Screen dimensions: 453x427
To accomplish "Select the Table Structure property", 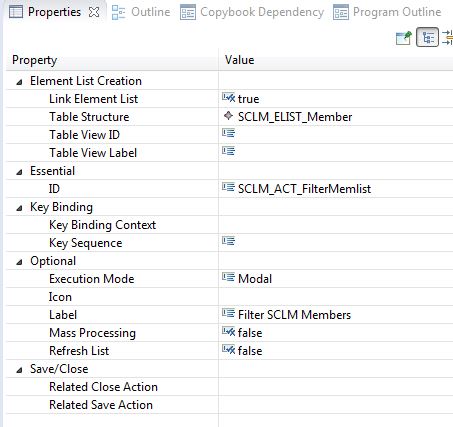I will coord(89,117).
